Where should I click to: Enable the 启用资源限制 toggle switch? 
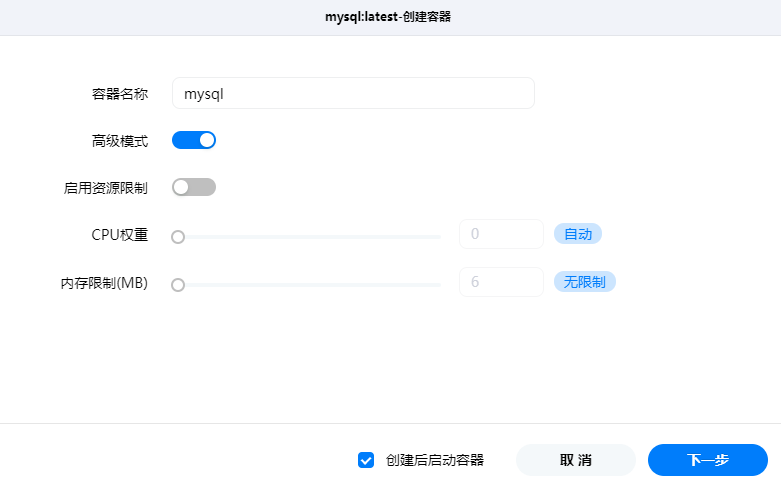[194, 187]
